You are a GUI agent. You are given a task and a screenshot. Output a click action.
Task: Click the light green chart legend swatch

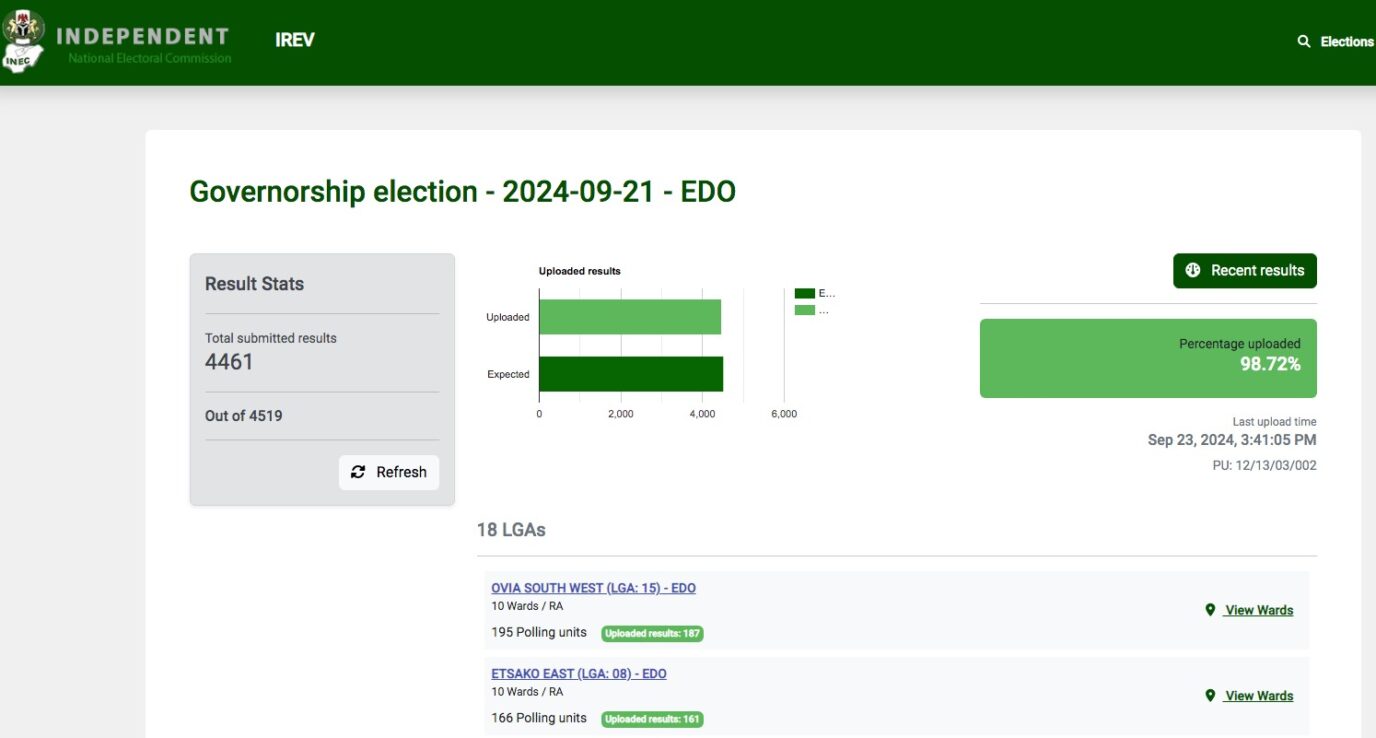804,310
